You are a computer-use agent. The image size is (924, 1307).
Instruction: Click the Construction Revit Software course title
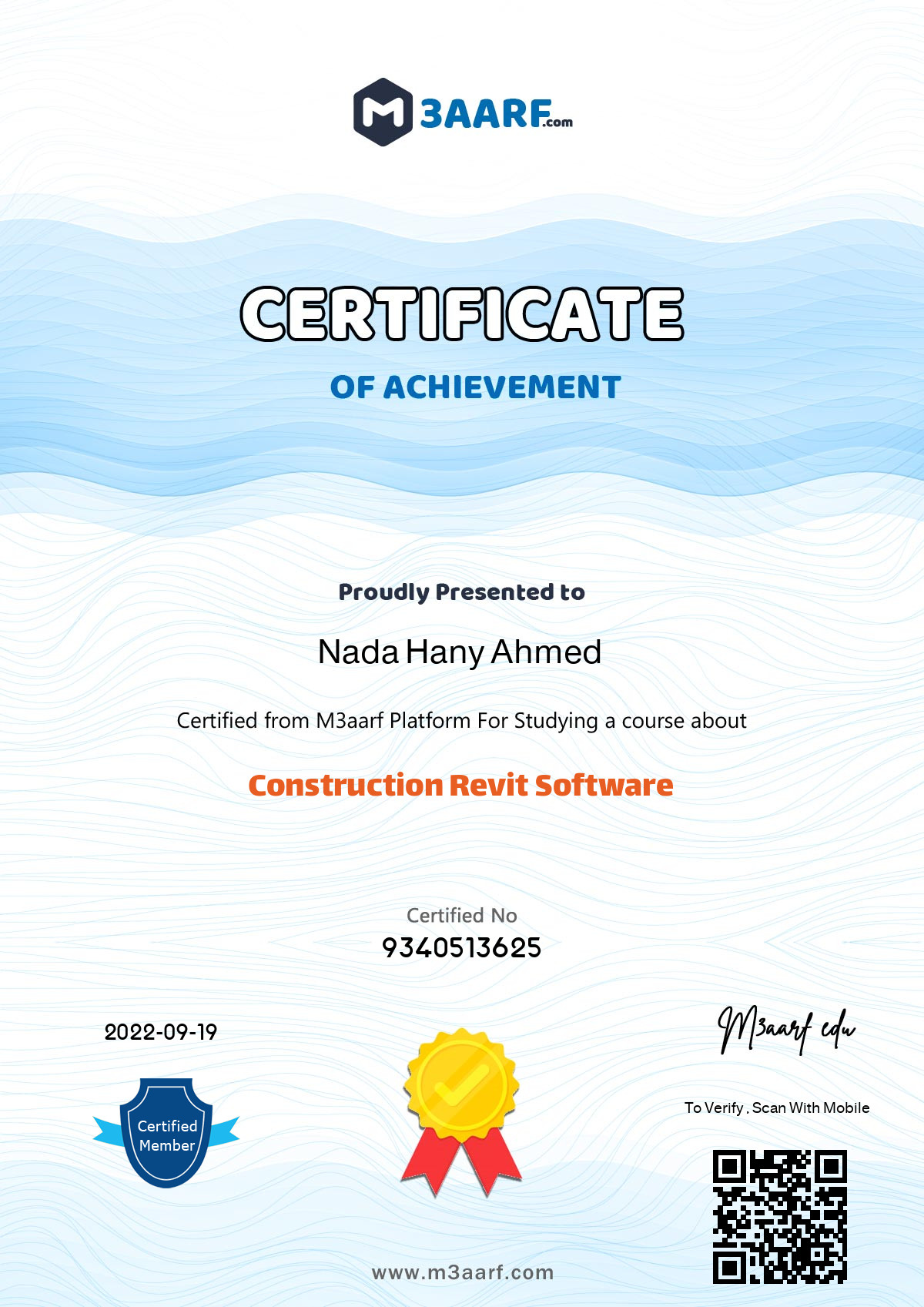460,786
